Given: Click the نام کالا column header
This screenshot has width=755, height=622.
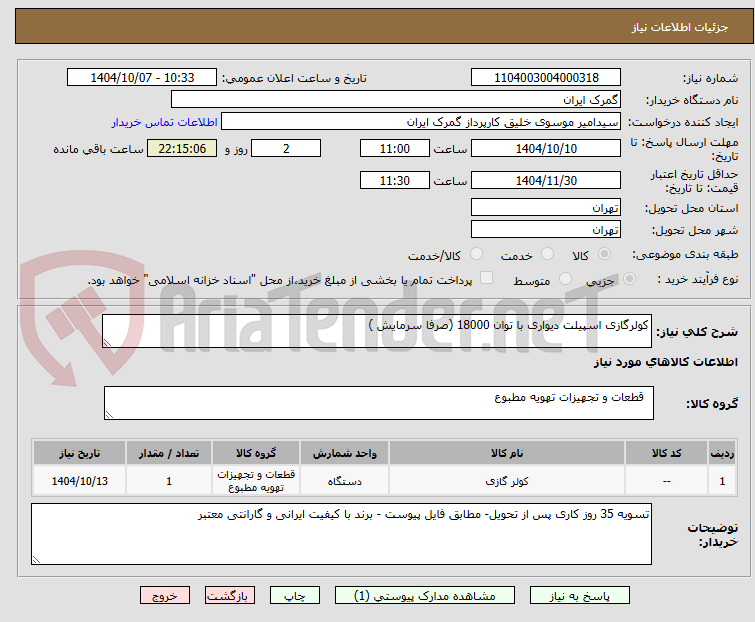Looking at the screenshot, I should tap(507, 453).
